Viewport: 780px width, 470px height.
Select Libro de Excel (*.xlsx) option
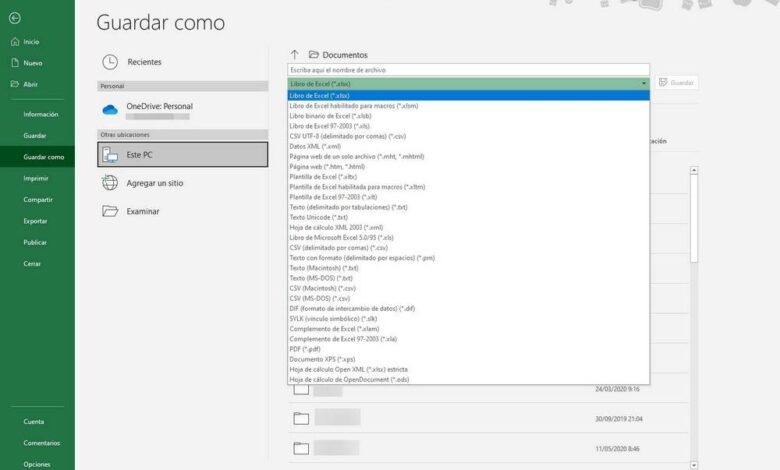click(469, 96)
